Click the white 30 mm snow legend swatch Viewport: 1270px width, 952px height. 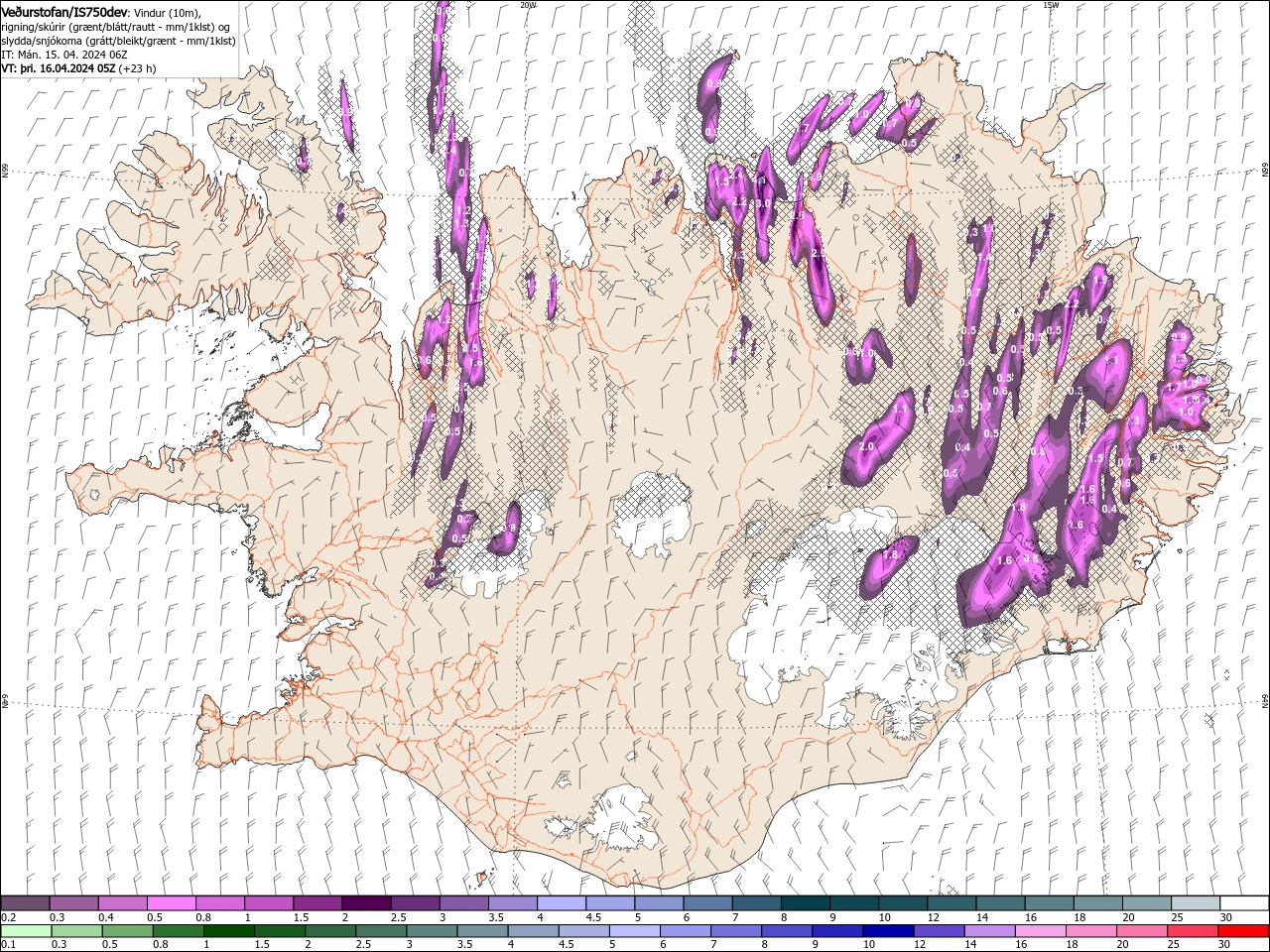[x=1245, y=903]
